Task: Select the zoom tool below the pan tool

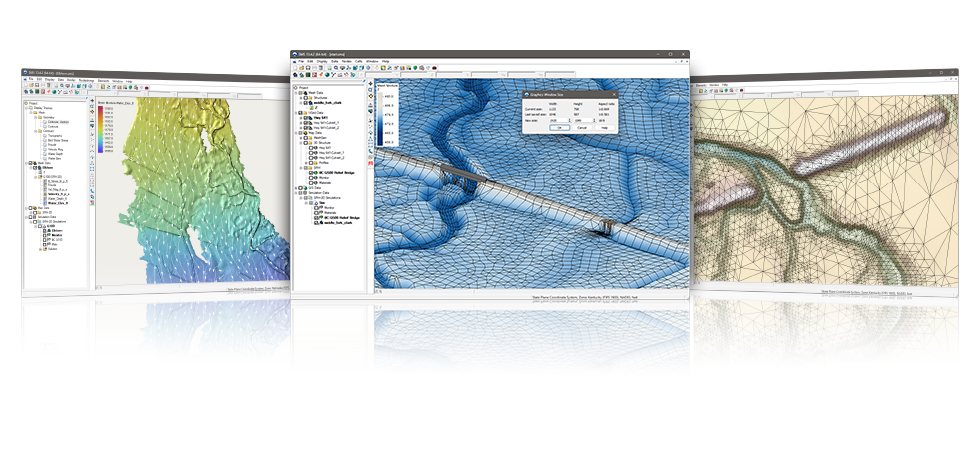Action: click(371, 89)
